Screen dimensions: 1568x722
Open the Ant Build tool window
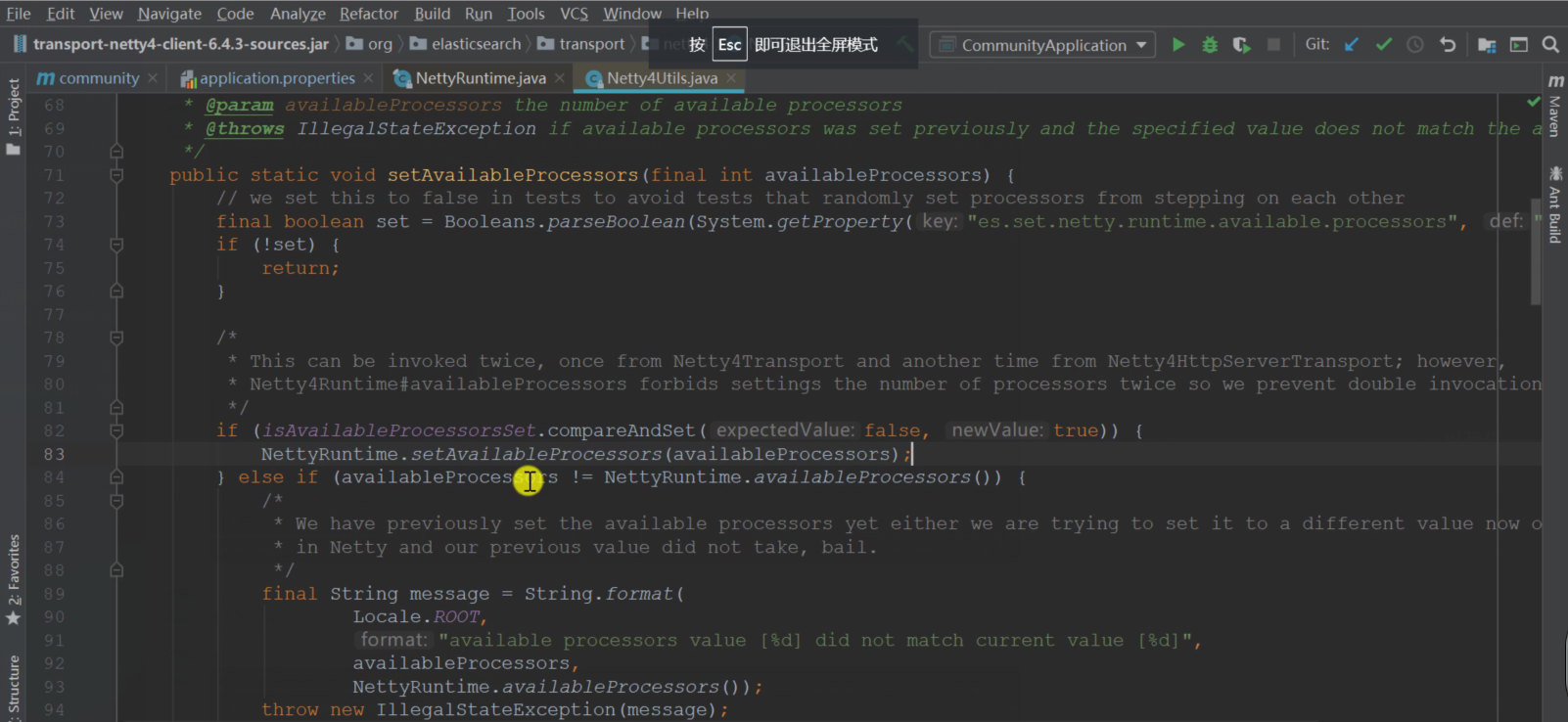click(x=1555, y=205)
